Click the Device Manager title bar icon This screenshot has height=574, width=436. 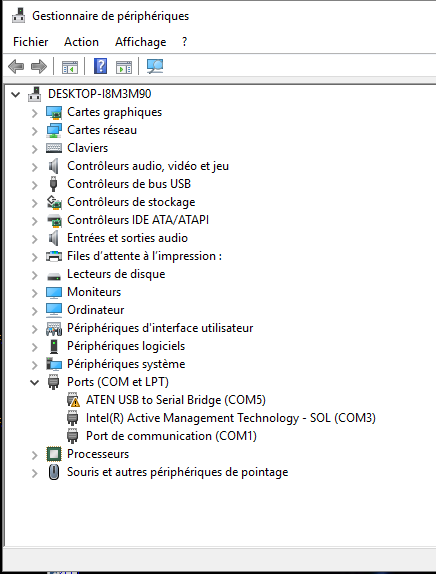19,15
